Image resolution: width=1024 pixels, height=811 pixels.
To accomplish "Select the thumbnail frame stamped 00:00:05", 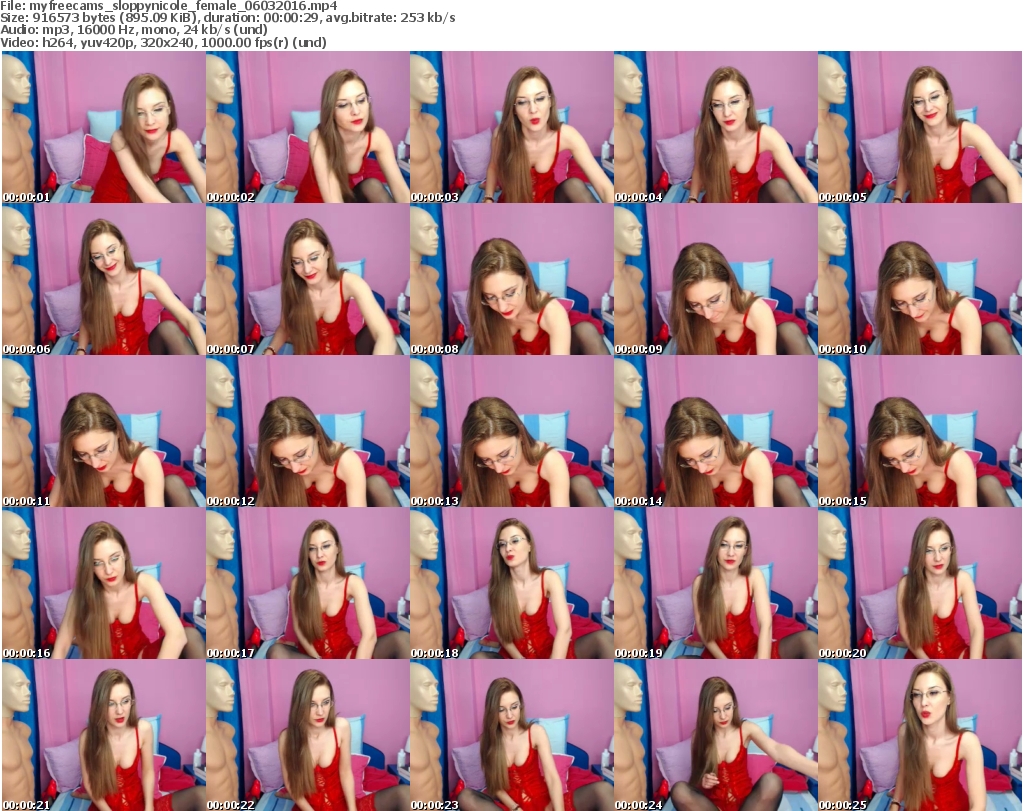I will 920,127.
